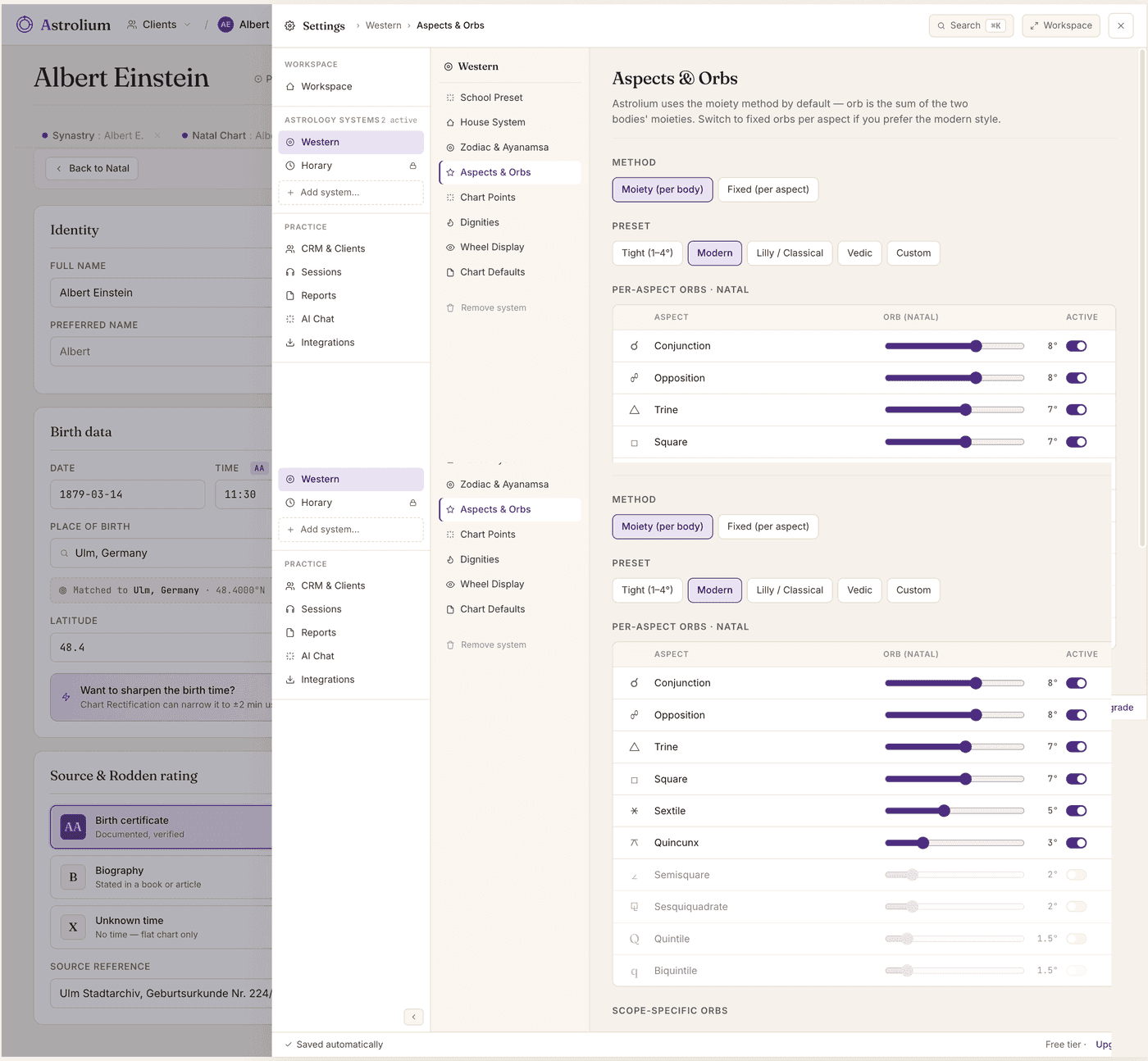
Task: Click the AE avatar next to Albert
Action: 225,25
